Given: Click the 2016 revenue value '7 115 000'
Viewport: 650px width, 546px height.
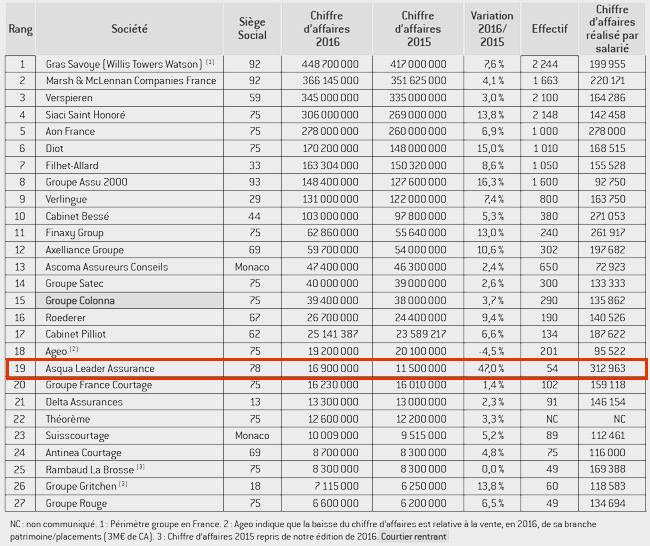Looking at the screenshot, I should click(x=336, y=486).
